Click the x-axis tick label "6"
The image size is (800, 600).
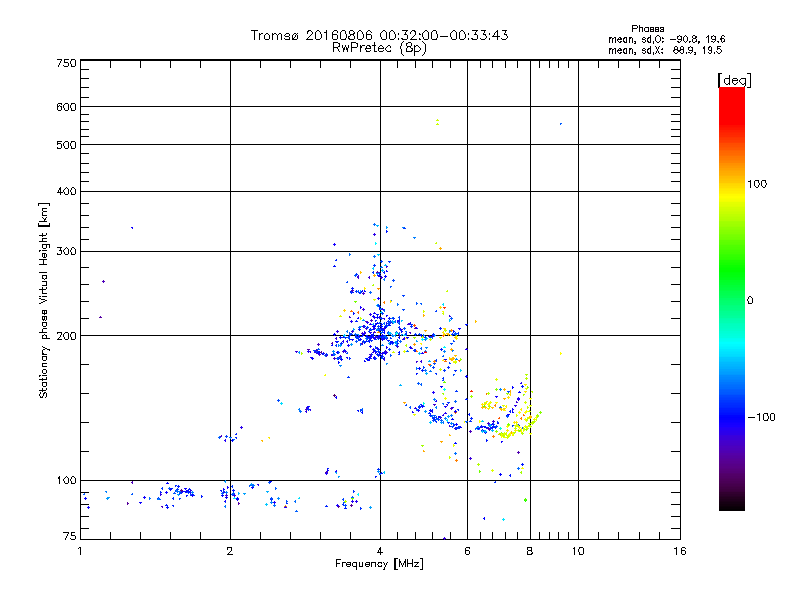click(x=467, y=551)
